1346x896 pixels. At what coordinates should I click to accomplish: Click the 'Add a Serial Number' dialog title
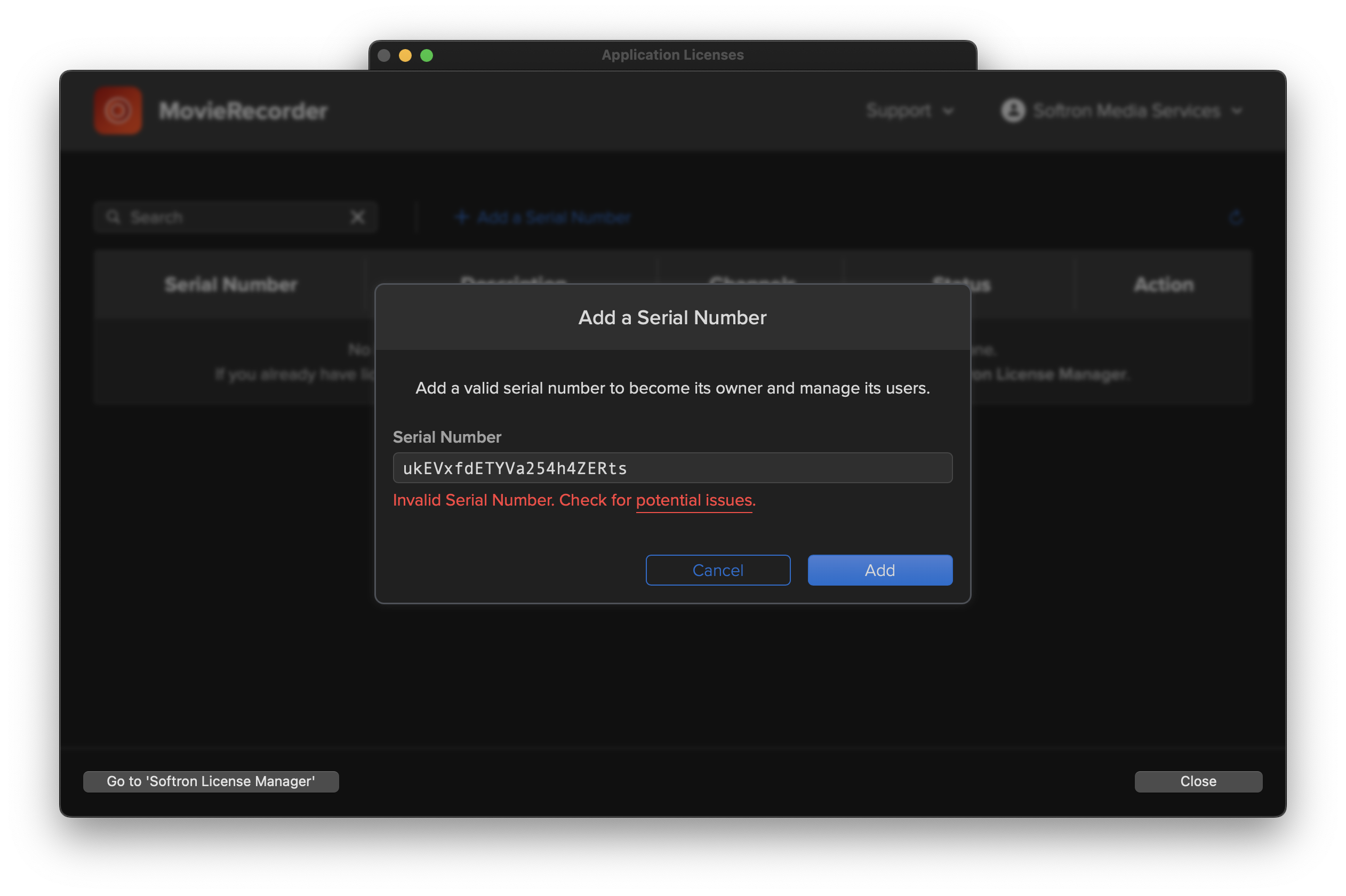point(672,317)
